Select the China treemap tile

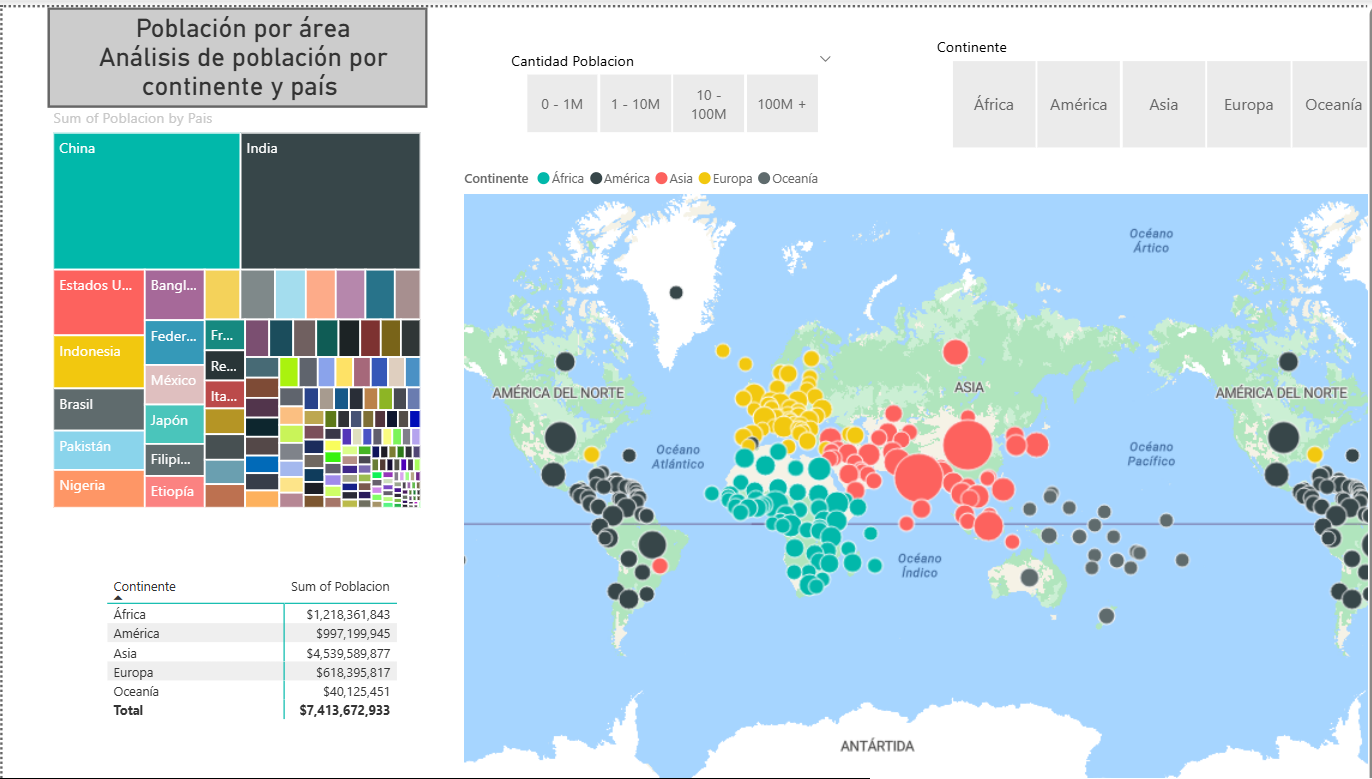[x=147, y=201]
